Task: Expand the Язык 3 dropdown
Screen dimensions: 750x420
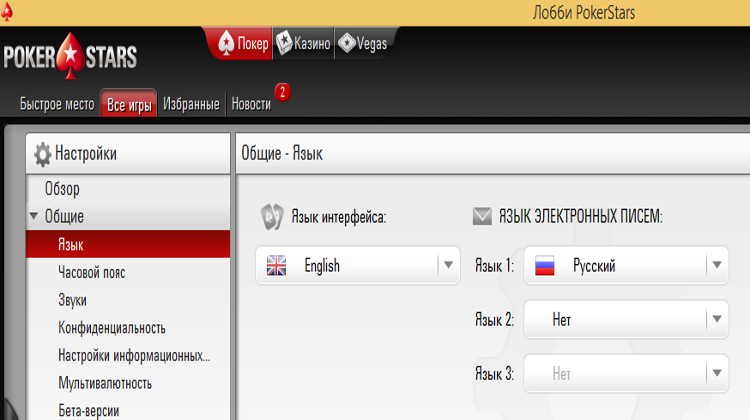Action: tap(716, 373)
